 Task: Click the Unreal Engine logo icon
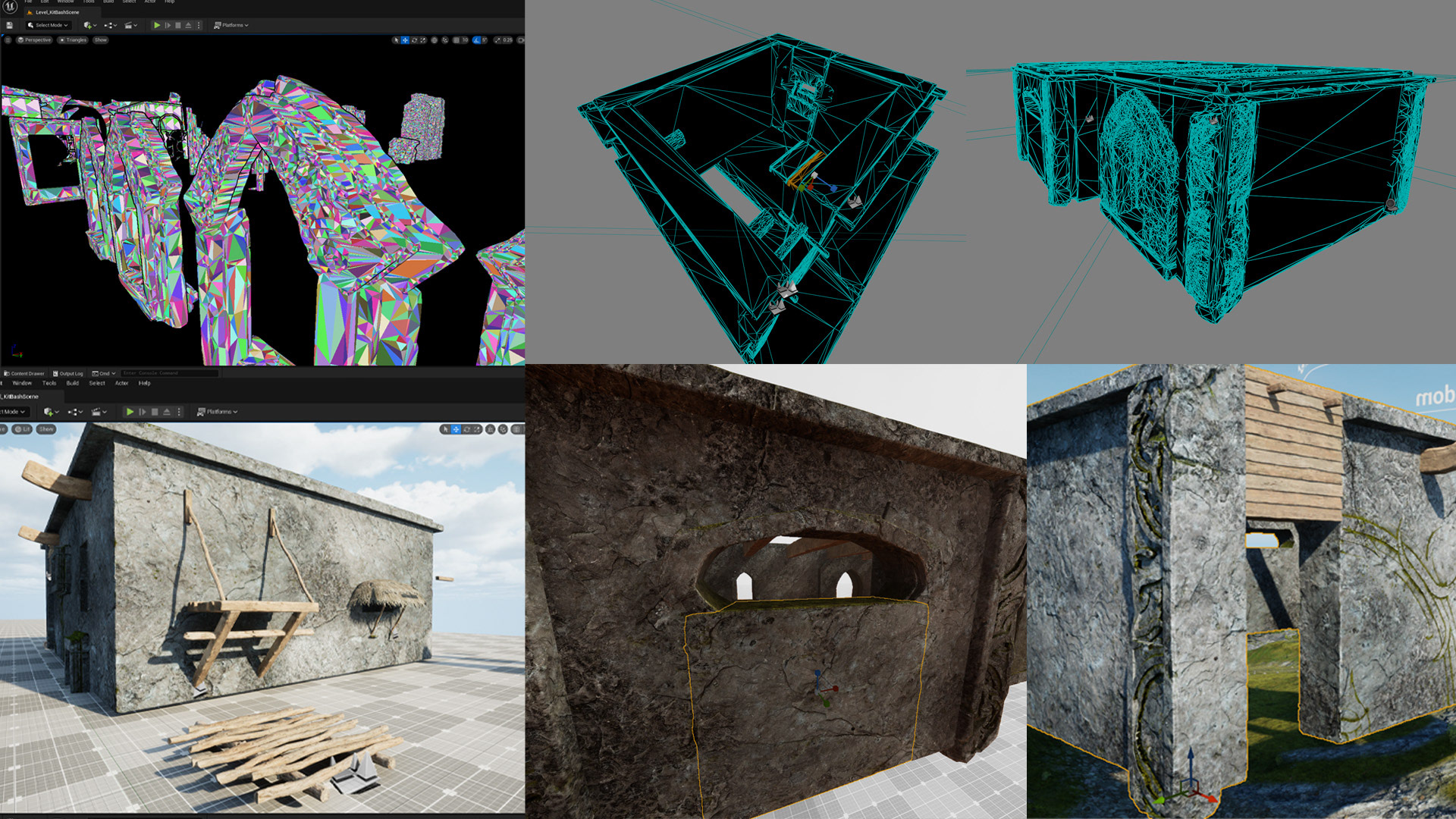(11, 6)
